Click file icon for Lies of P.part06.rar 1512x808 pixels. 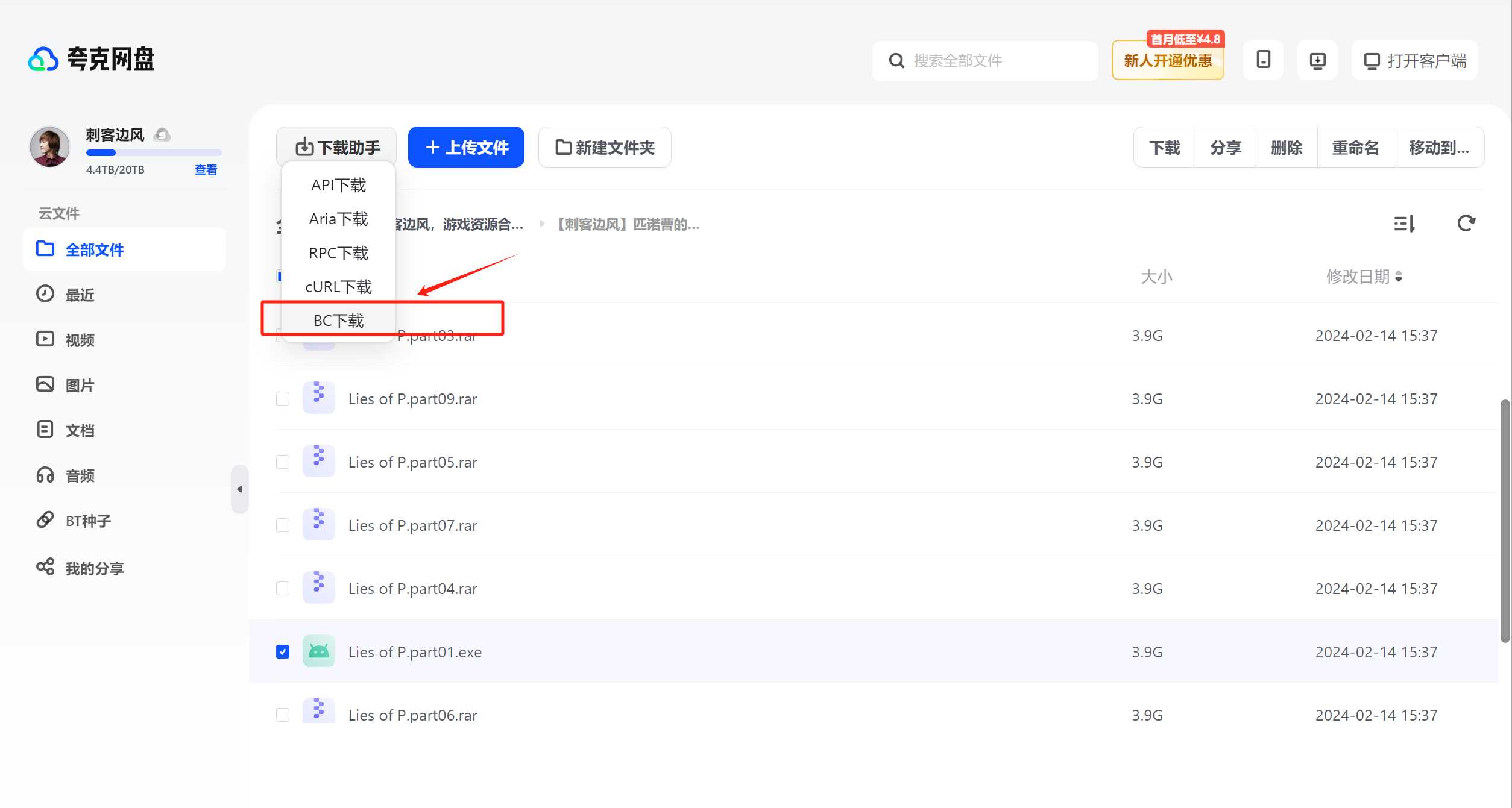319,711
